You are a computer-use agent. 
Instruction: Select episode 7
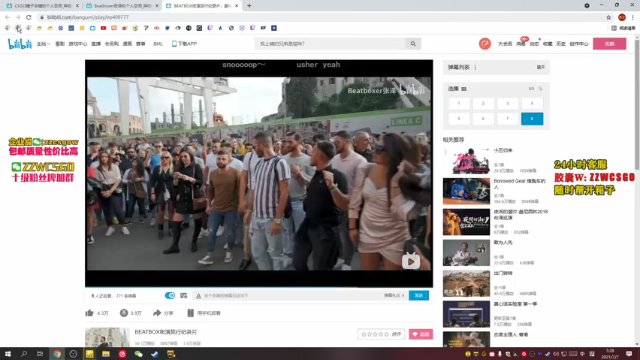508,119
